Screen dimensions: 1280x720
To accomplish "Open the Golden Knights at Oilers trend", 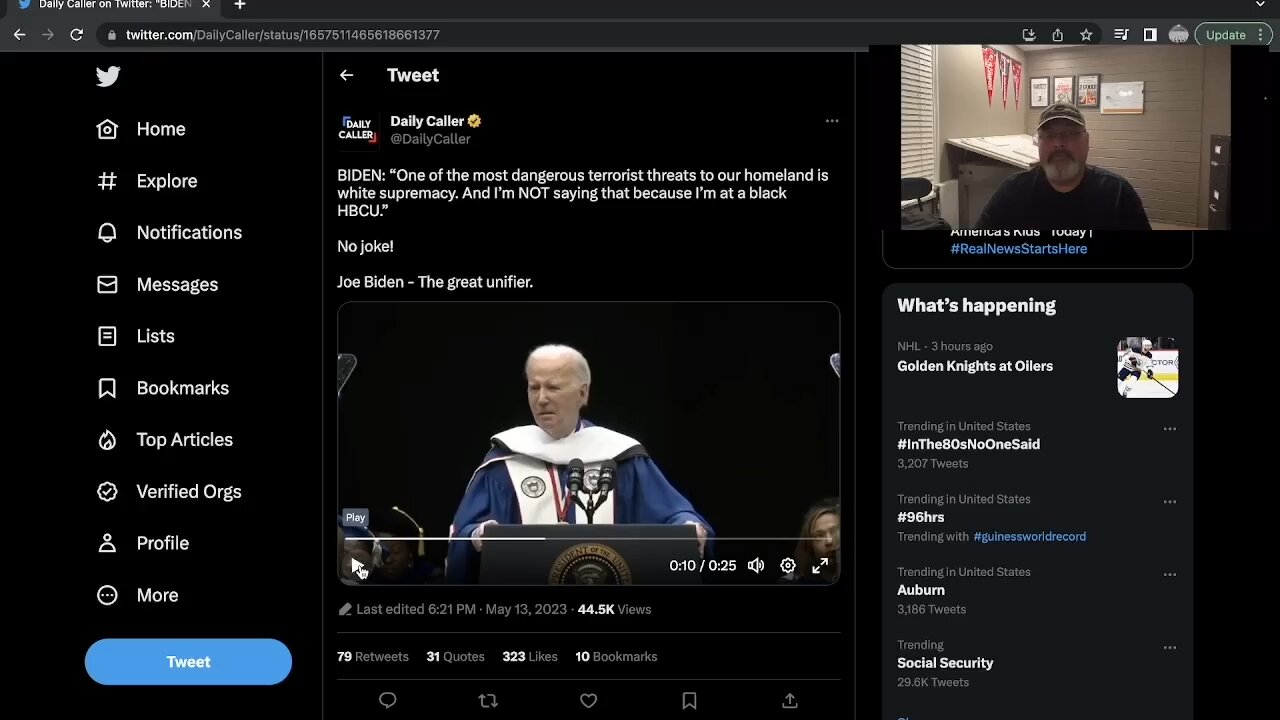I will (975, 366).
